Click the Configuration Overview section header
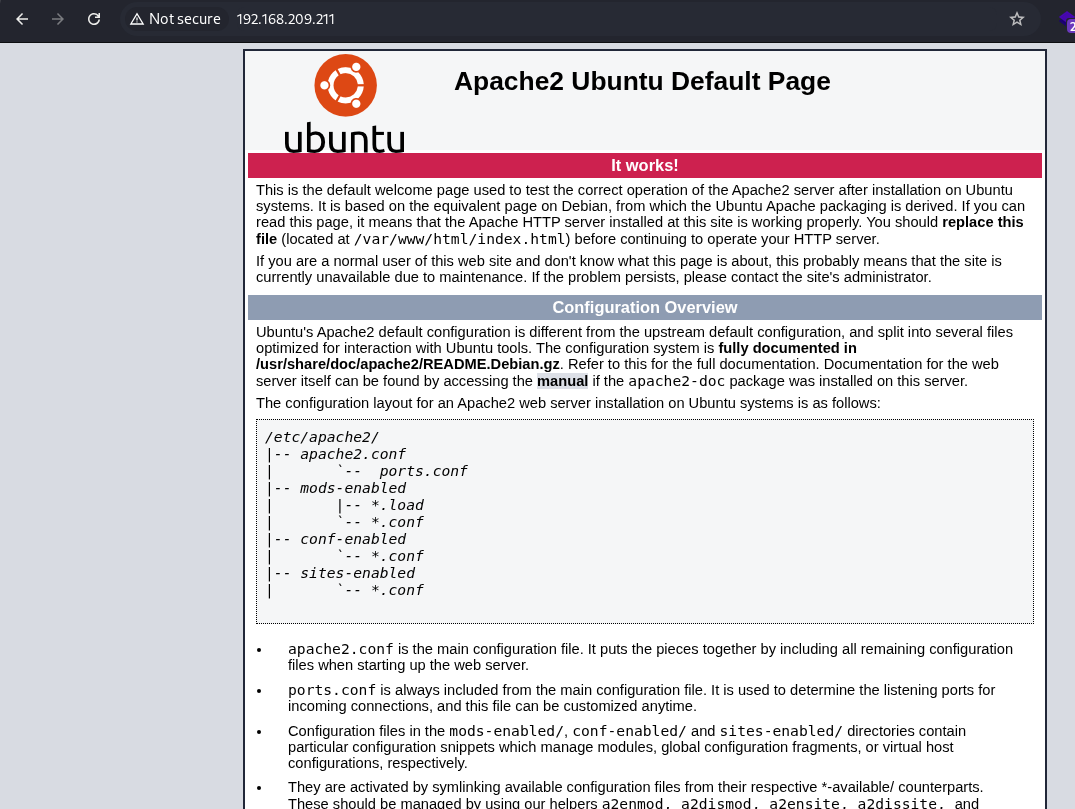The image size is (1075, 809). click(x=644, y=307)
